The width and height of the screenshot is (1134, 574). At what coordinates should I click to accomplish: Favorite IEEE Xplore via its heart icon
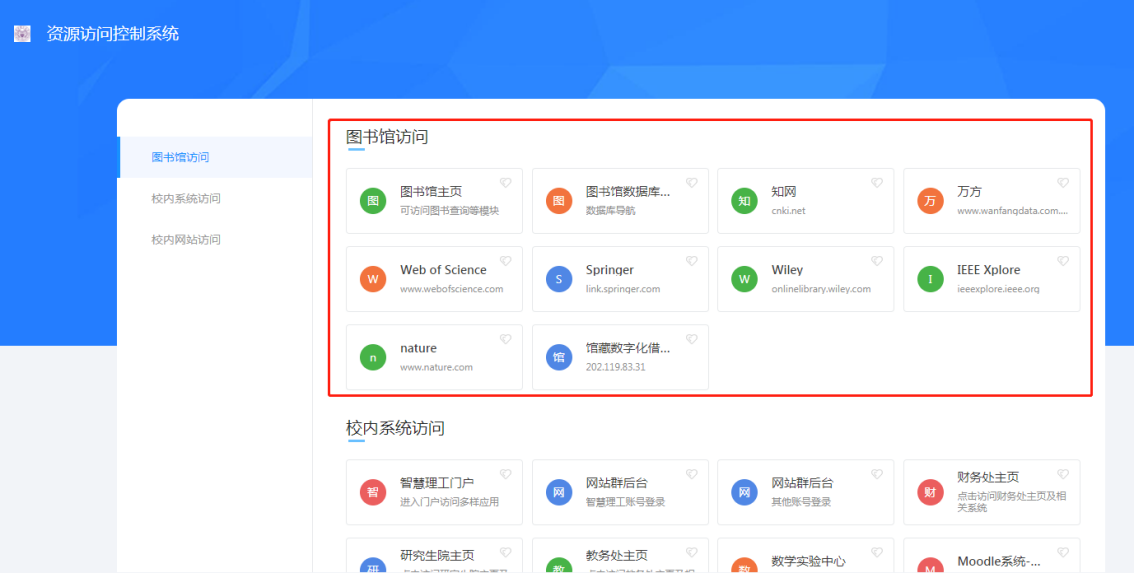coord(1062,261)
